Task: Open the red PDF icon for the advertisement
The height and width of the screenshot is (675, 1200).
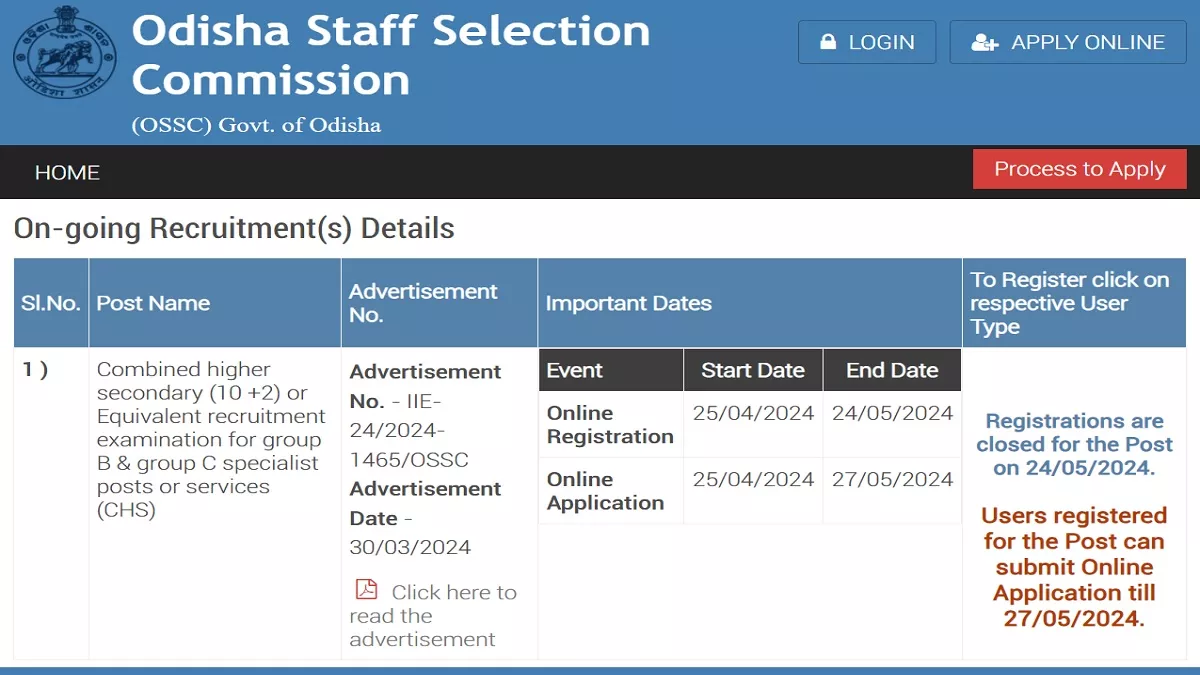Action: [367, 590]
